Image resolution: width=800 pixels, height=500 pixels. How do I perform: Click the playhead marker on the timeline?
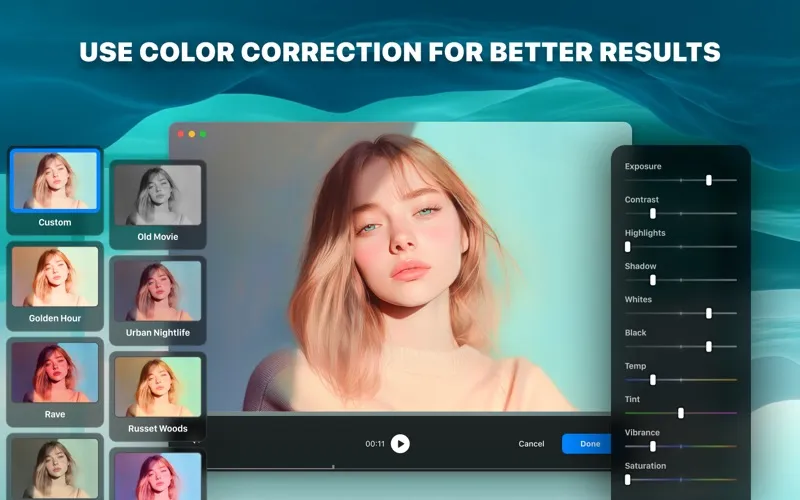[333, 466]
